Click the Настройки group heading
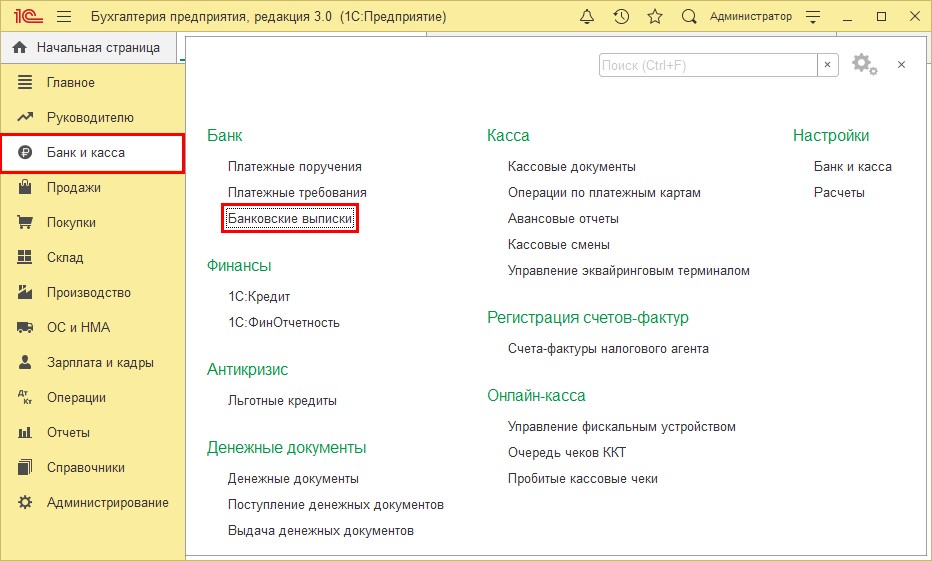The image size is (932, 561). click(x=831, y=135)
